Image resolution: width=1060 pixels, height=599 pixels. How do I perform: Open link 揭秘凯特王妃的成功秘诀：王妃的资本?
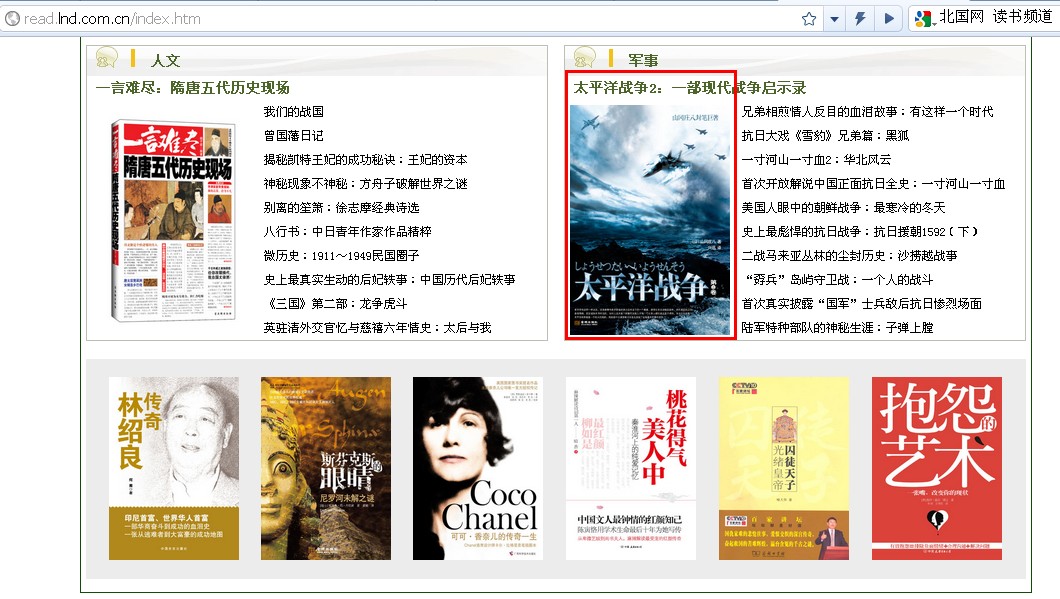coord(365,160)
